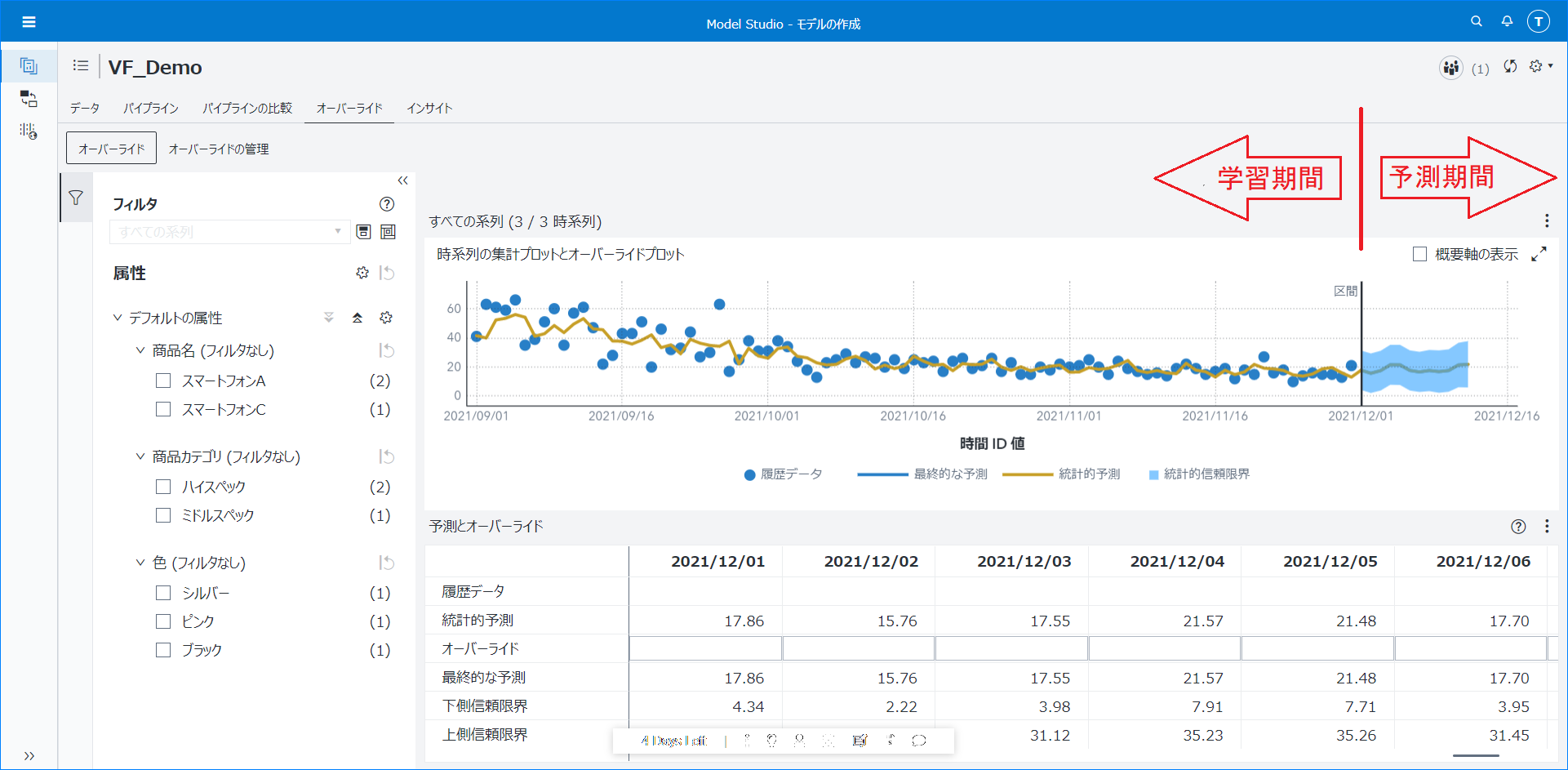Click the filter funnel icon

tap(76, 198)
